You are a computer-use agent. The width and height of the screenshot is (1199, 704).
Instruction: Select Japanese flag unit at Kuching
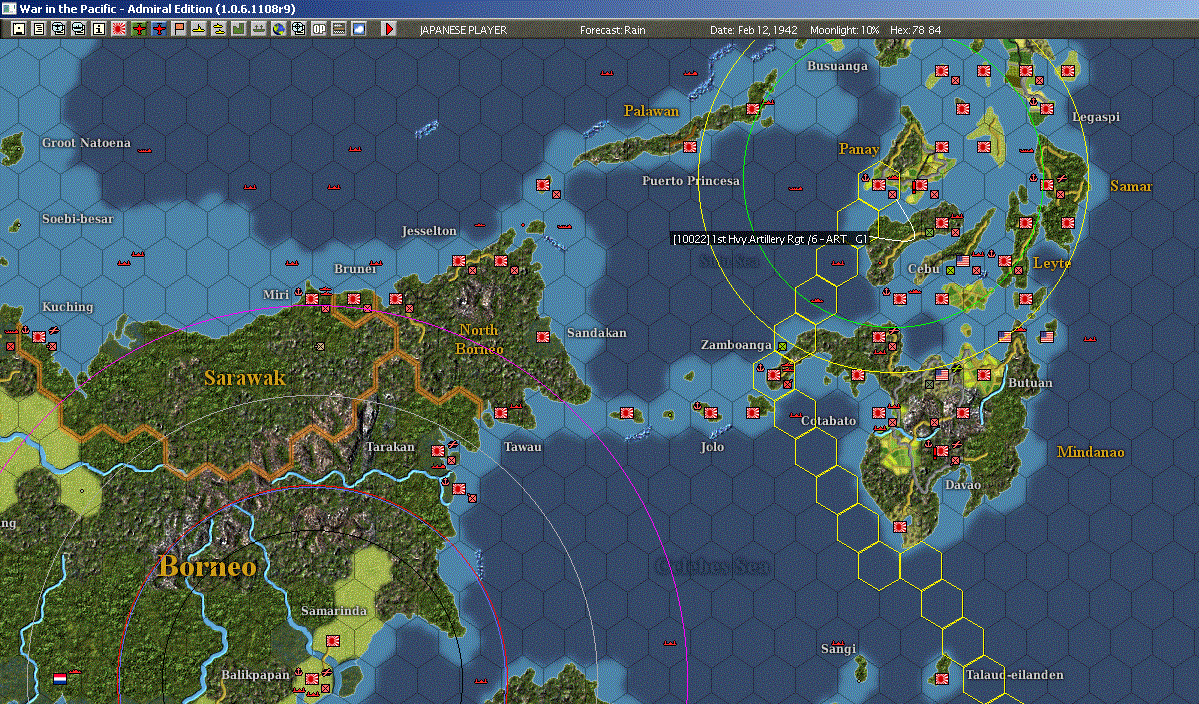click(38, 336)
